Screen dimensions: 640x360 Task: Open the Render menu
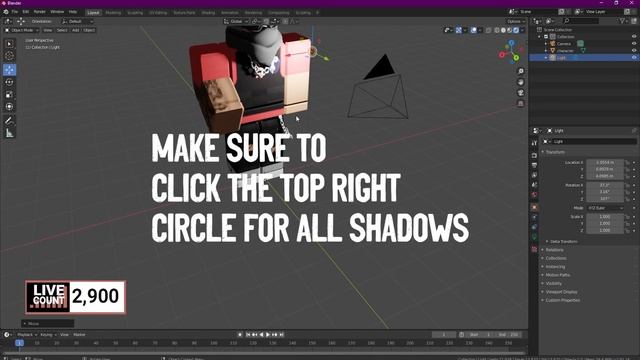tap(40, 12)
